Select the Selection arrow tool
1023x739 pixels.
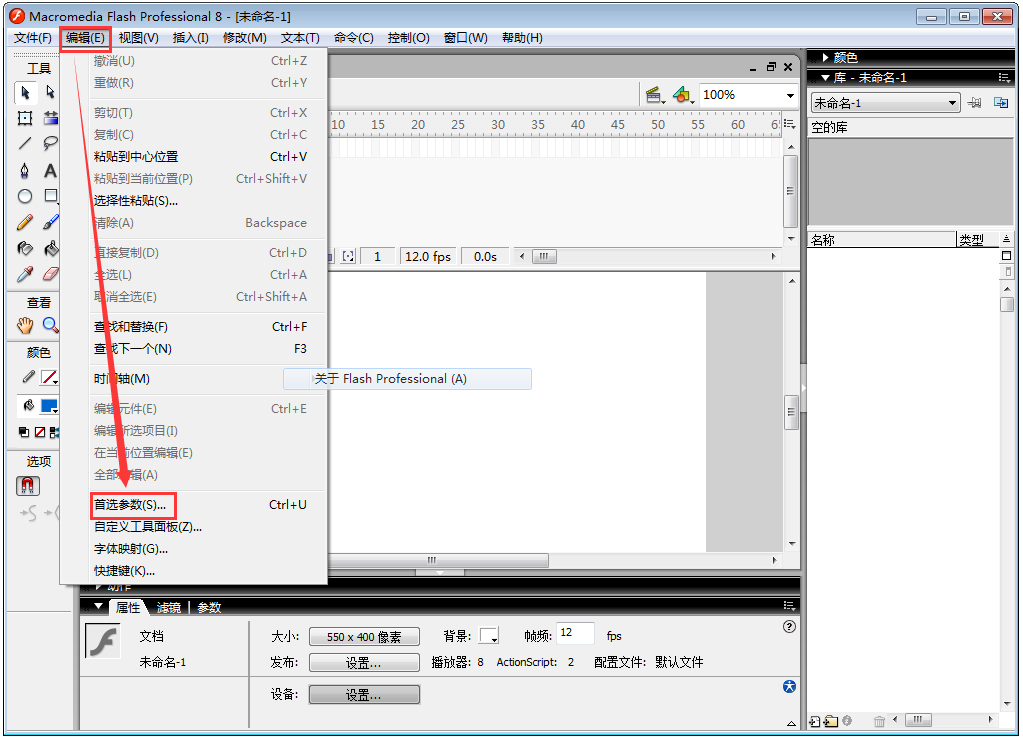click(x=26, y=92)
